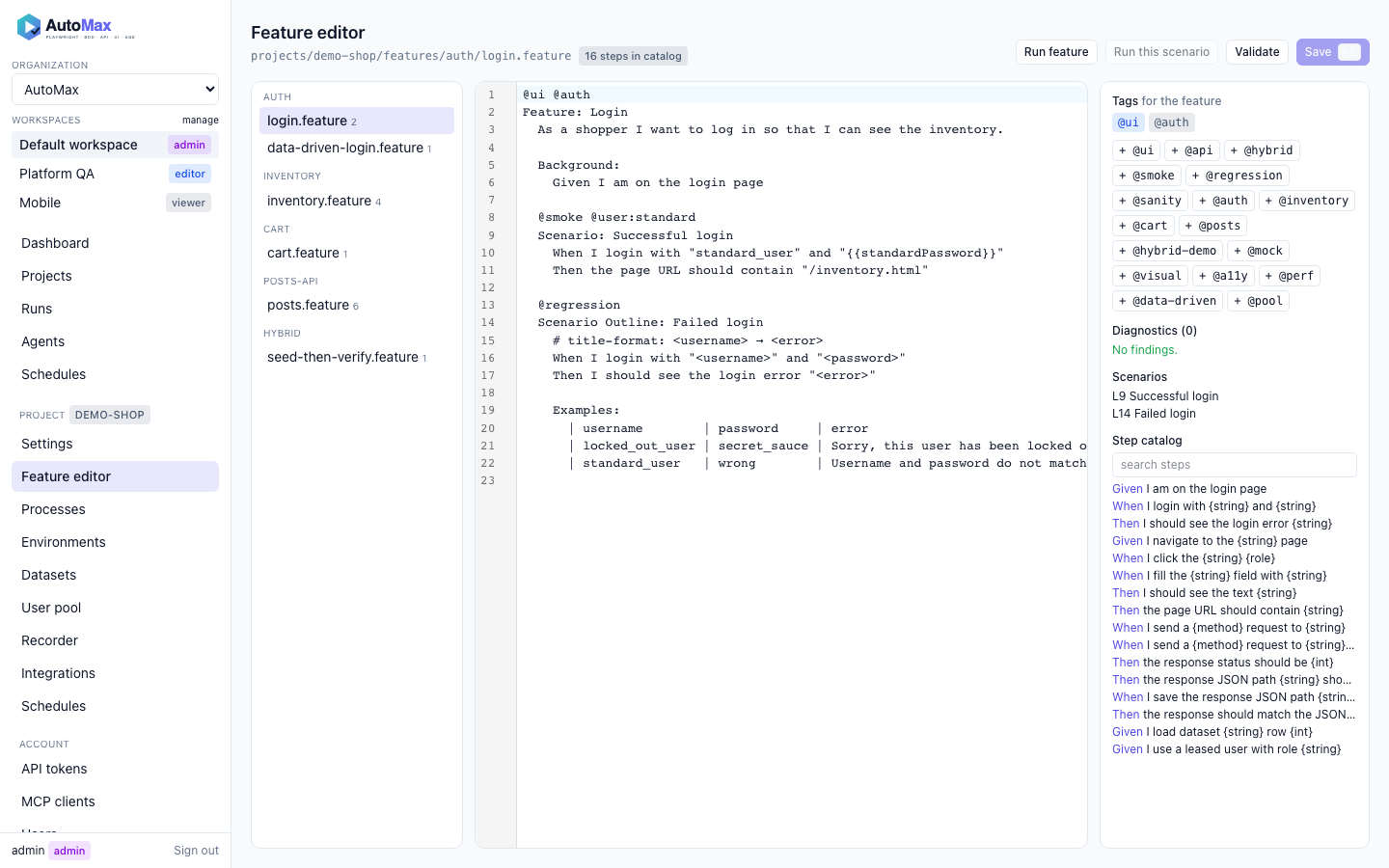Add the @cart tag
This screenshot has height=868, width=1389.
1143,226
